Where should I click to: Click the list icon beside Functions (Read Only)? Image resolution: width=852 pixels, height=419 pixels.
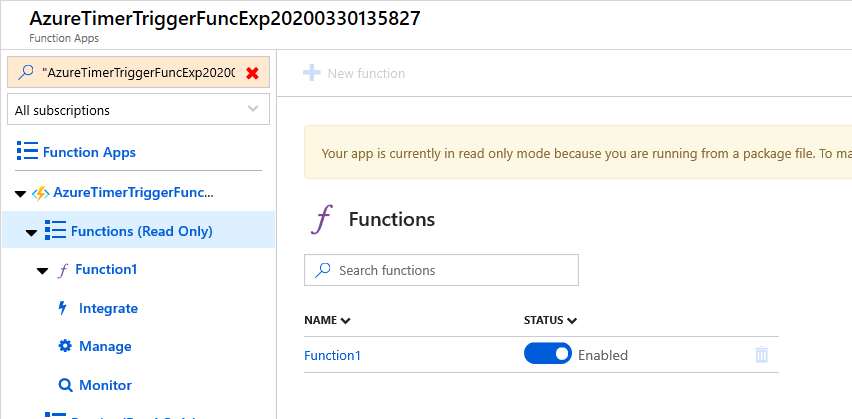point(55,230)
